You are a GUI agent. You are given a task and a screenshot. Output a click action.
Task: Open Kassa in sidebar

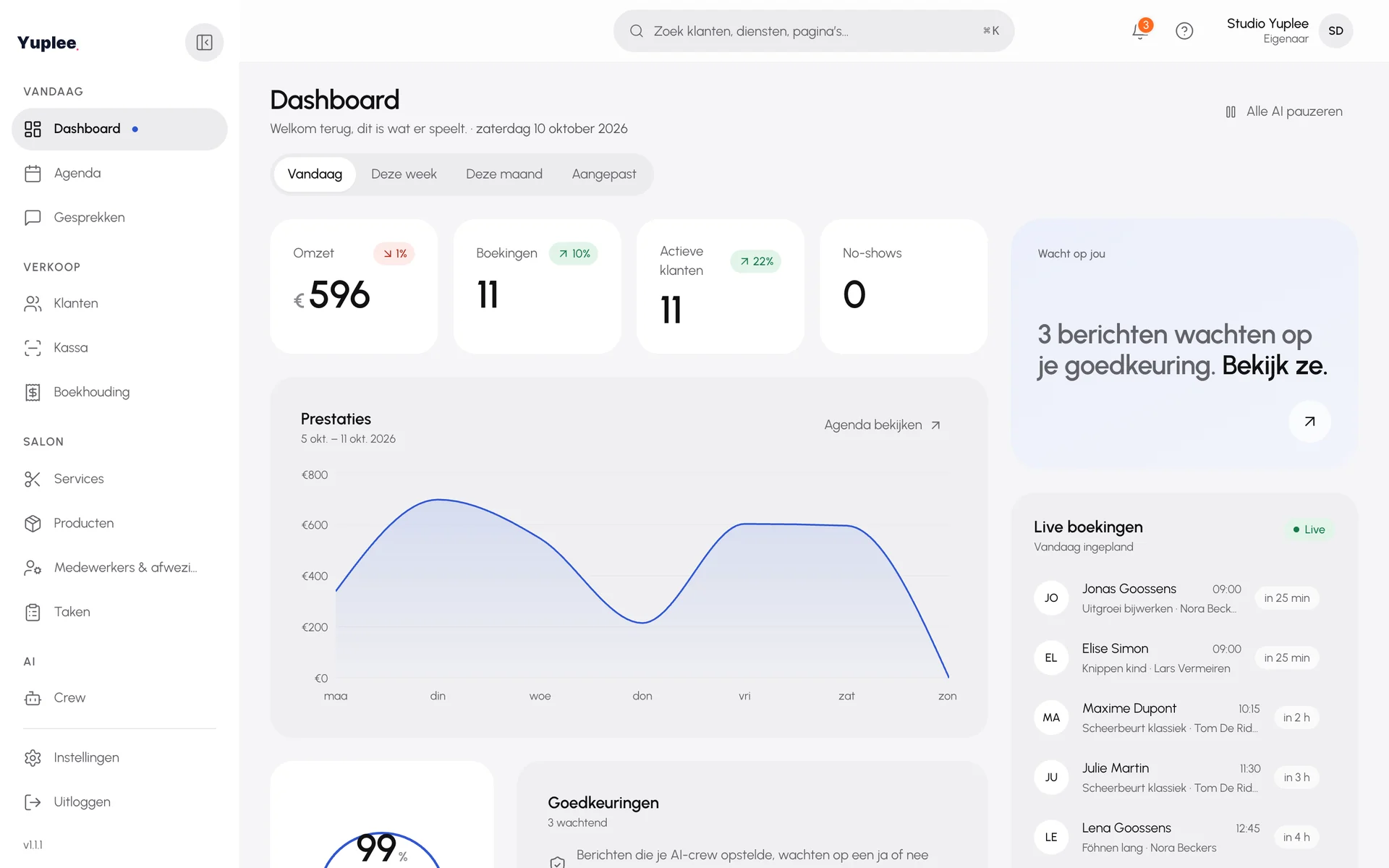[x=119, y=348]
